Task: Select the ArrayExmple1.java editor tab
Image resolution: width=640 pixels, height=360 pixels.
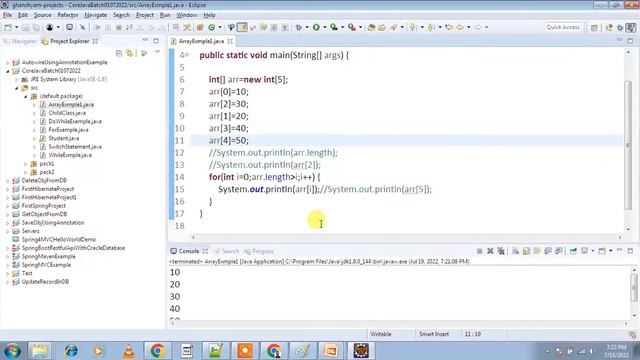Action: coord(201,41)
